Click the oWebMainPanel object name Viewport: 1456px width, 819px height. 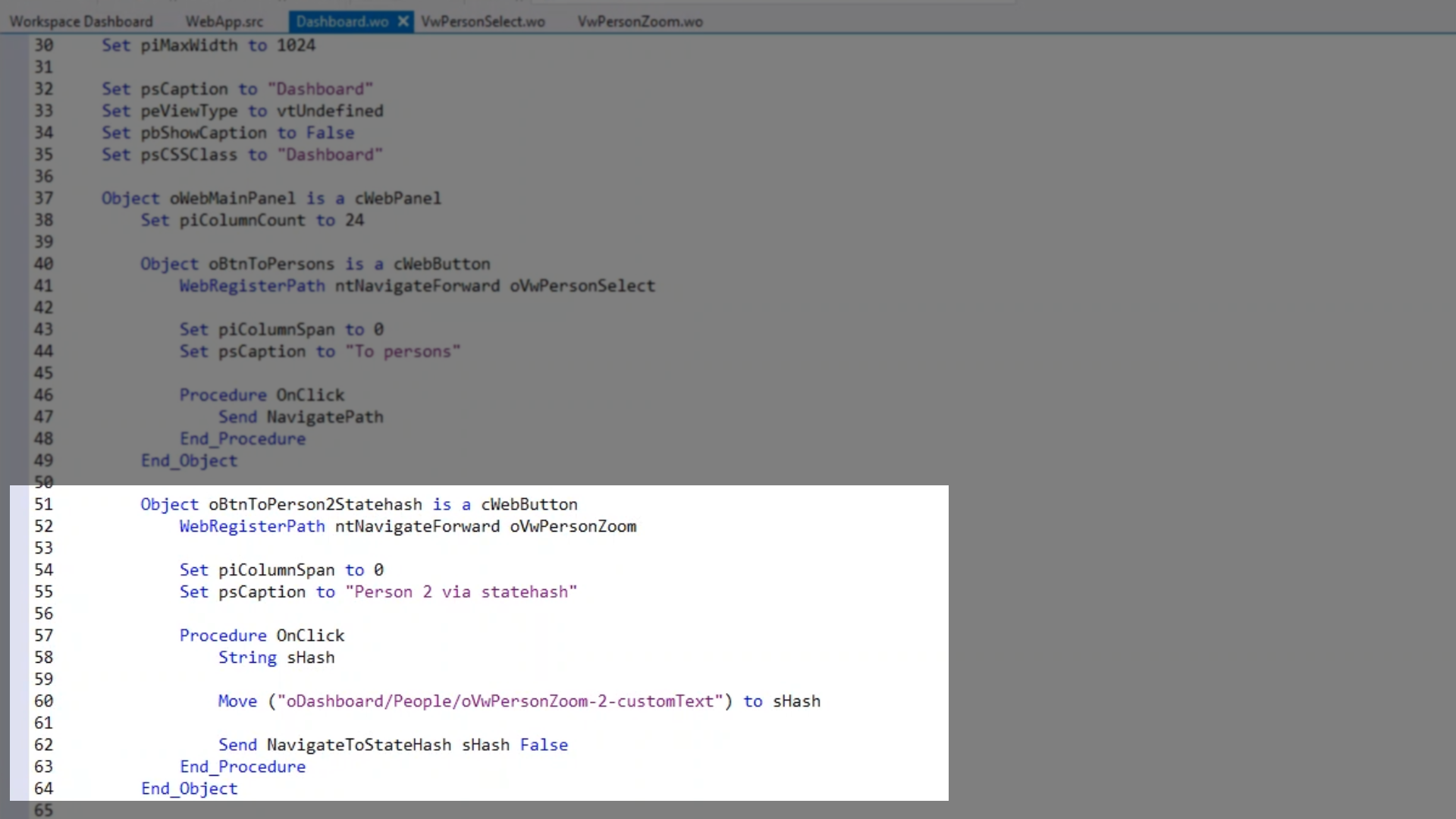tap(232, 198)
